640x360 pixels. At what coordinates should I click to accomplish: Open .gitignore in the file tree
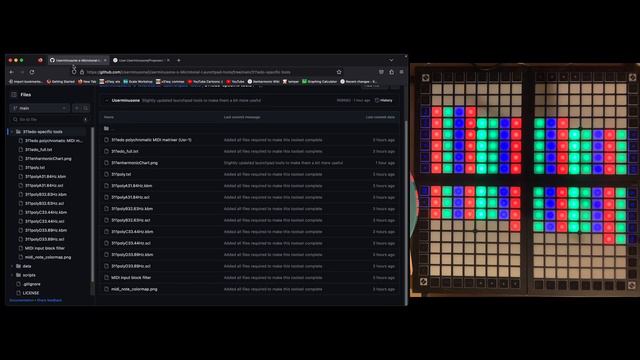pos(32,284)
